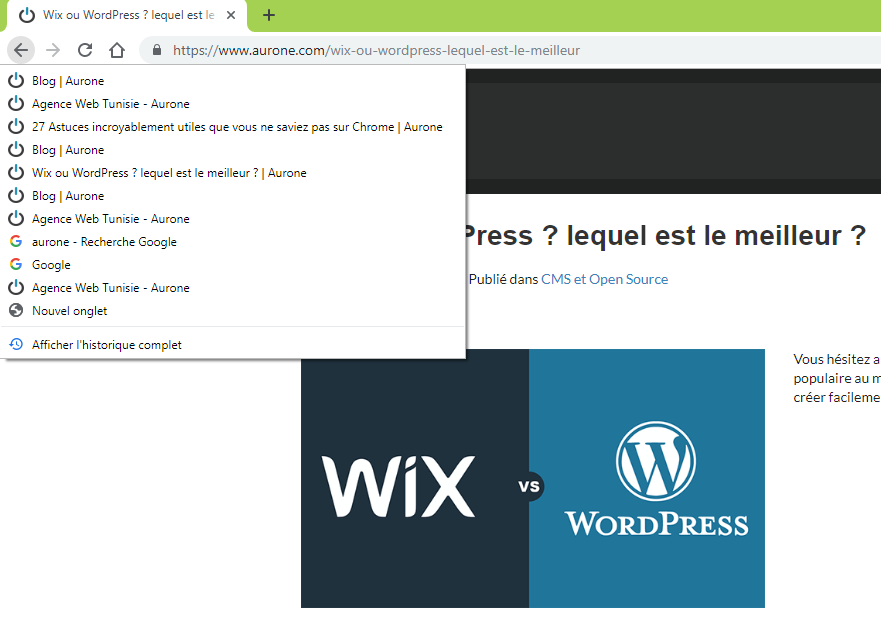Reload the current page

85,50
